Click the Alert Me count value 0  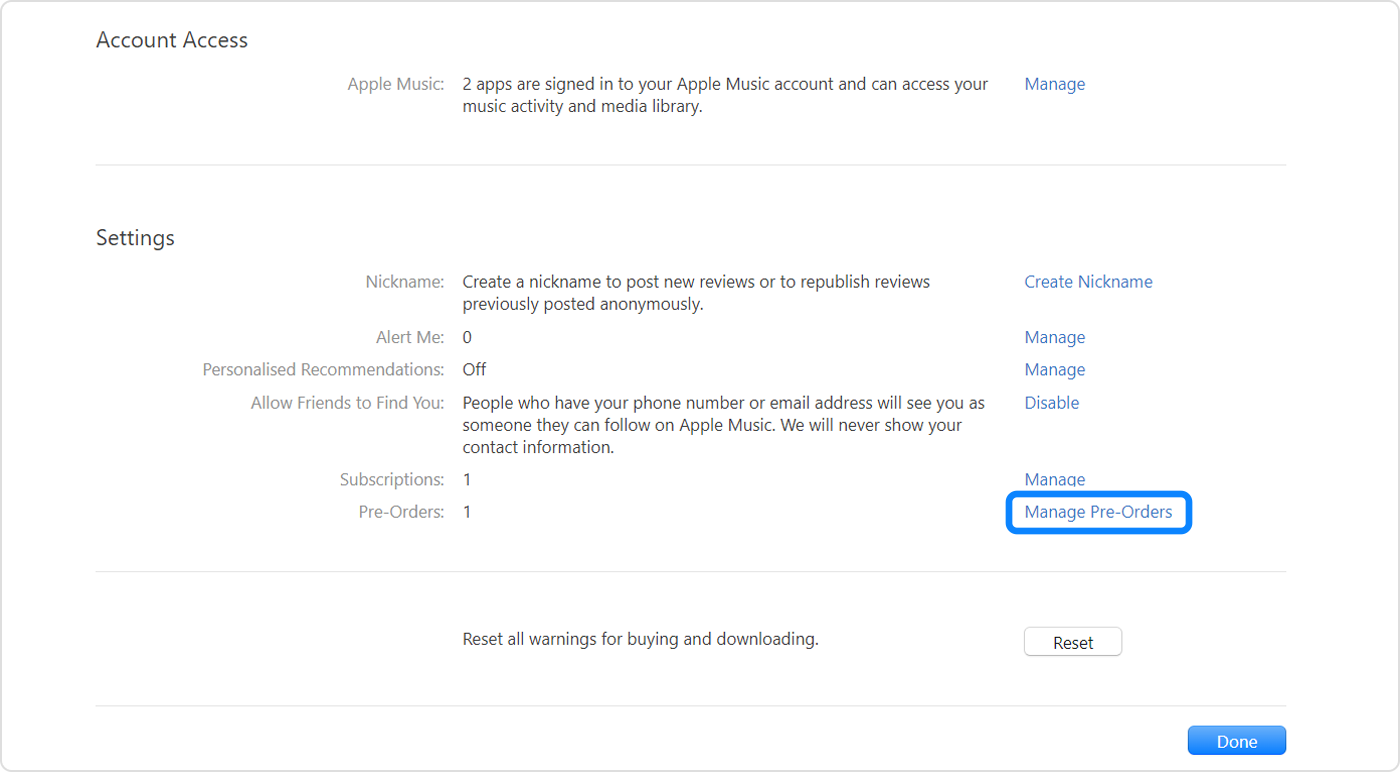(466, 337)
